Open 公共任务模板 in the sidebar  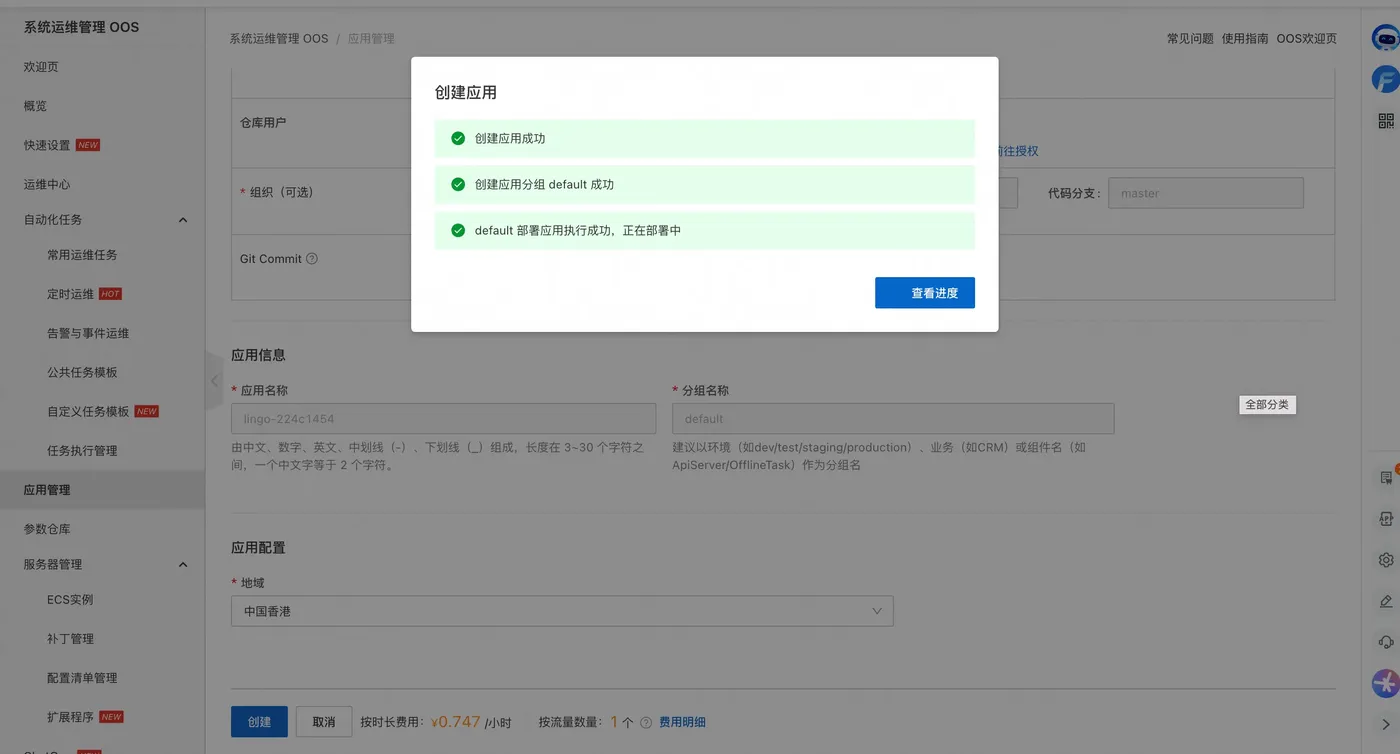point(82,372)
